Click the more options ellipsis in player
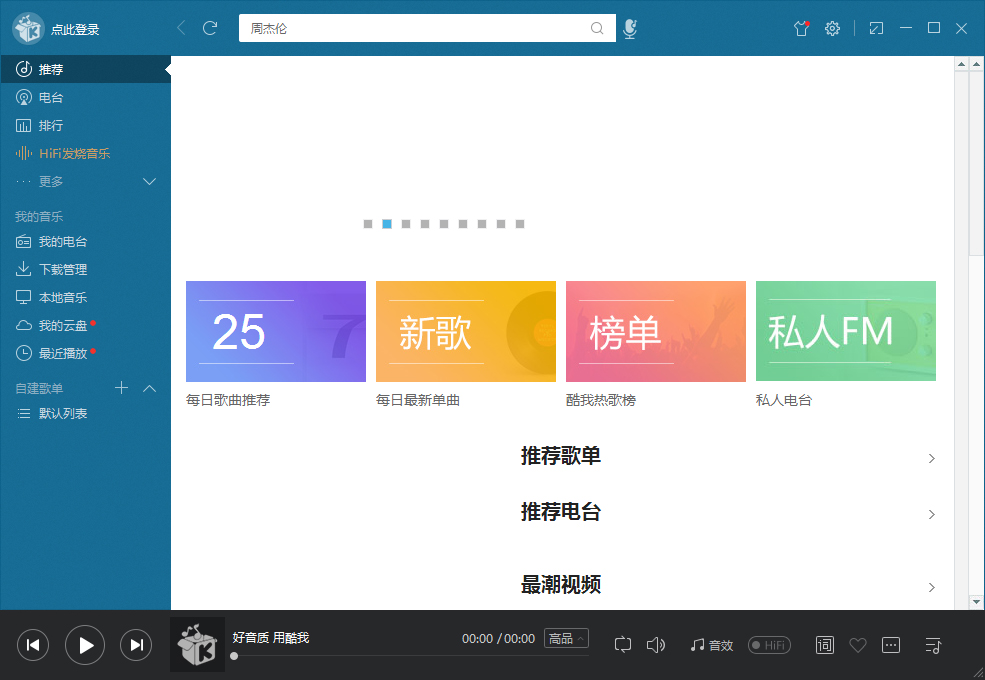The width and height of the screenshot is (985, 680). (x=891, y=645)
